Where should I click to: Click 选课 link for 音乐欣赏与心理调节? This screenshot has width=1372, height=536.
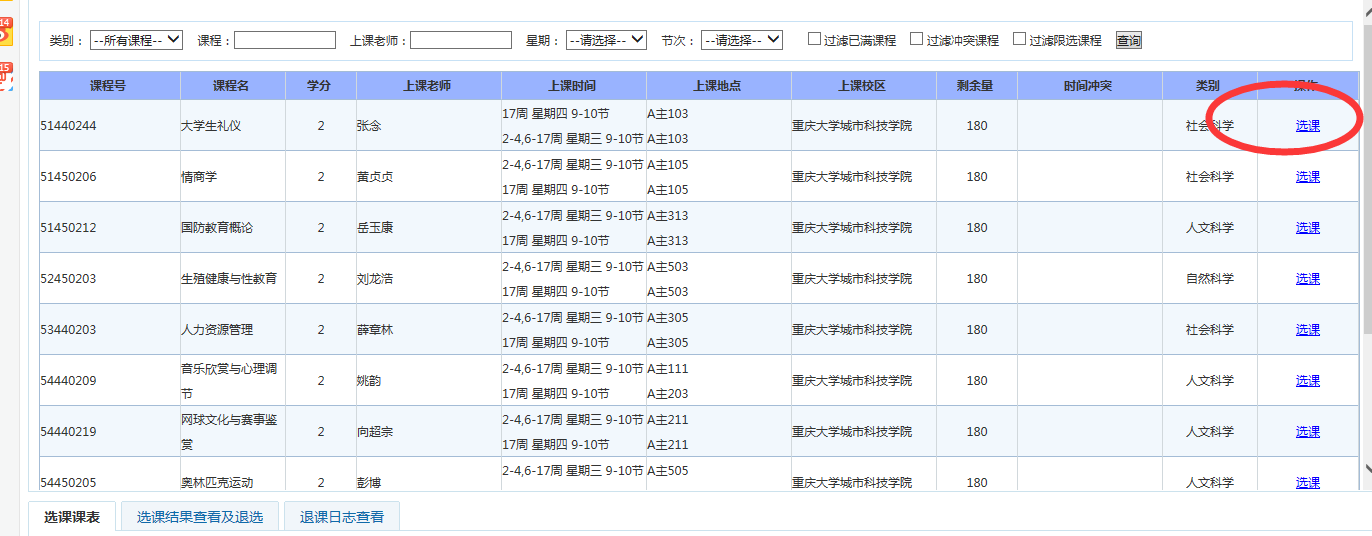pyautogui.click(x=1307, y=381)
